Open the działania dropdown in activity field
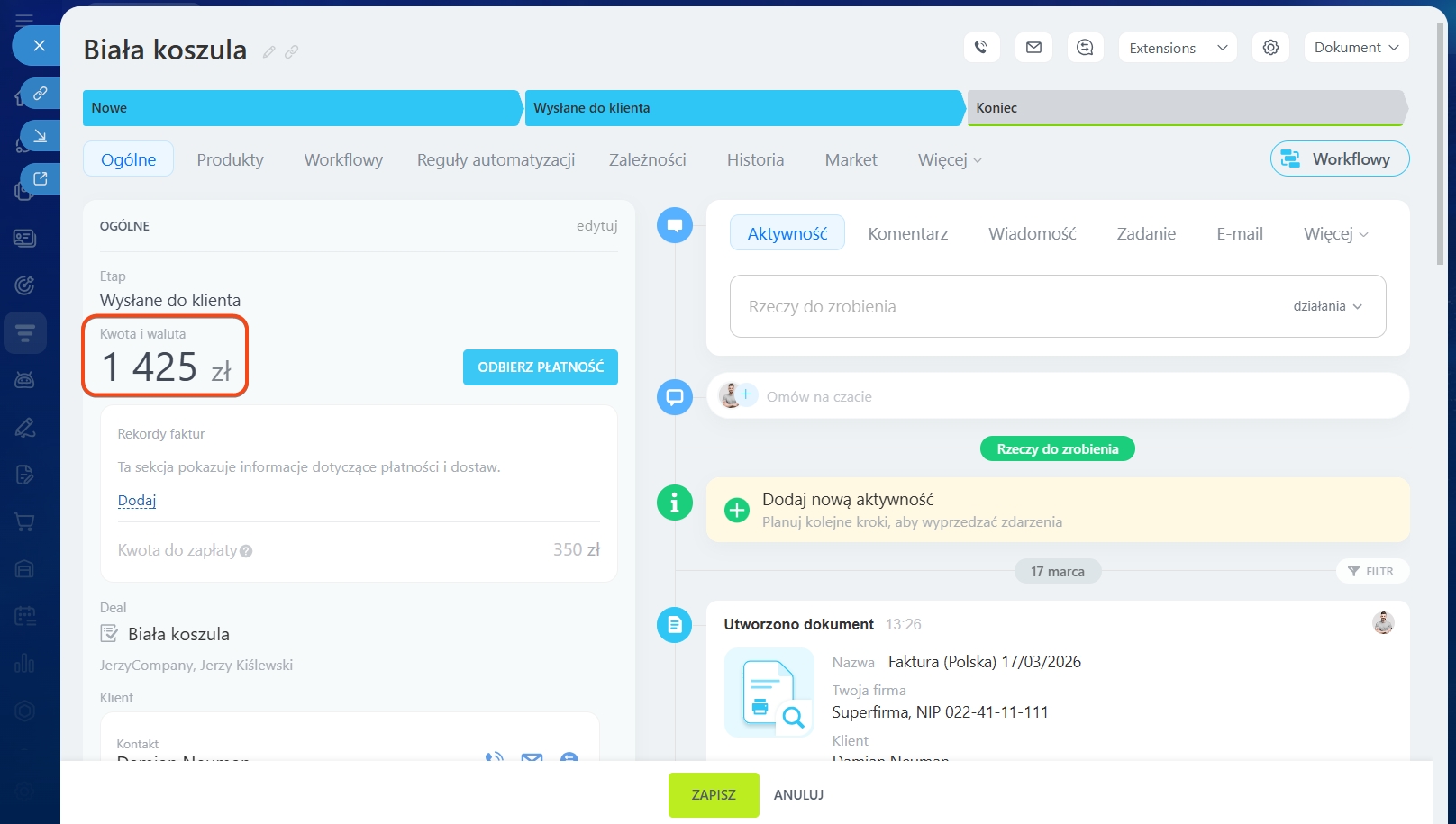The height and width of the screenshot is (824, 1456). pos(1327,306)
